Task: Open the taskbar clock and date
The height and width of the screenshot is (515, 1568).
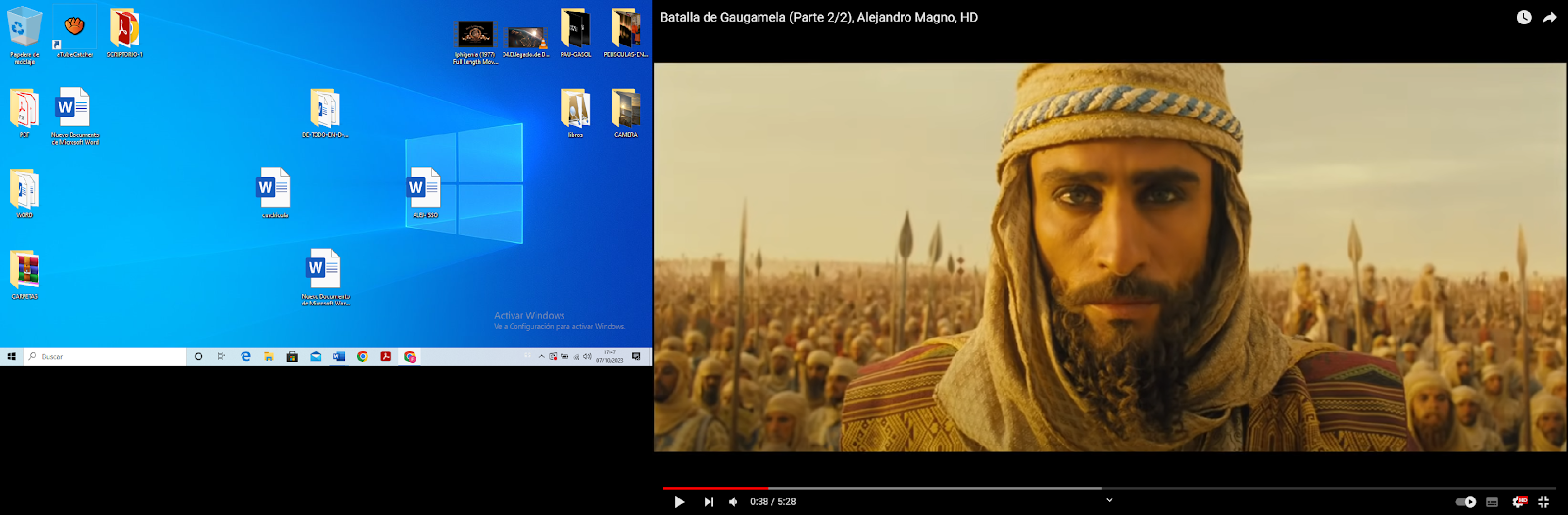Action: click(610, 356)
